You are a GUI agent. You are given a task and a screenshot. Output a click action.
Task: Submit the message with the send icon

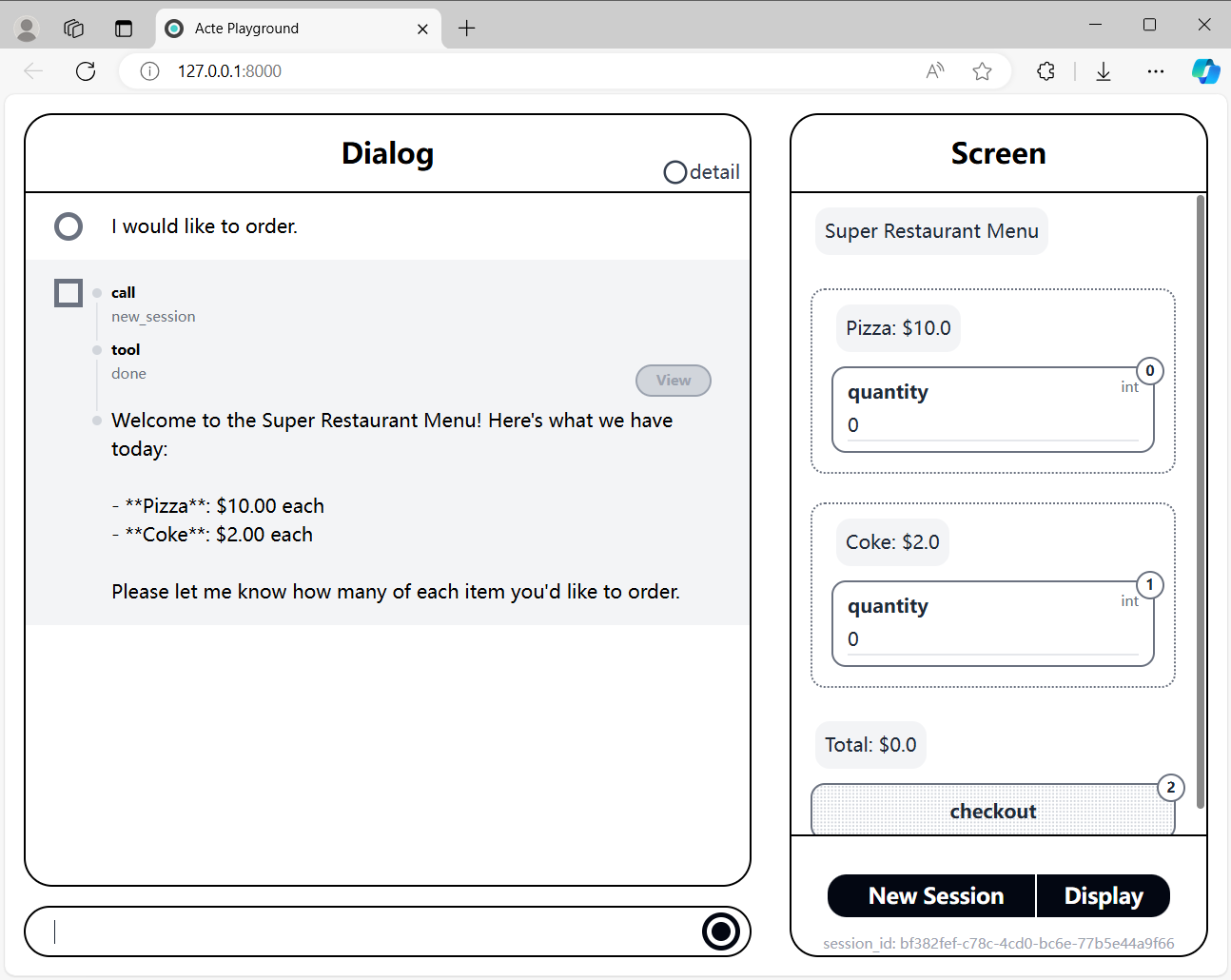(x=721, y=931)
